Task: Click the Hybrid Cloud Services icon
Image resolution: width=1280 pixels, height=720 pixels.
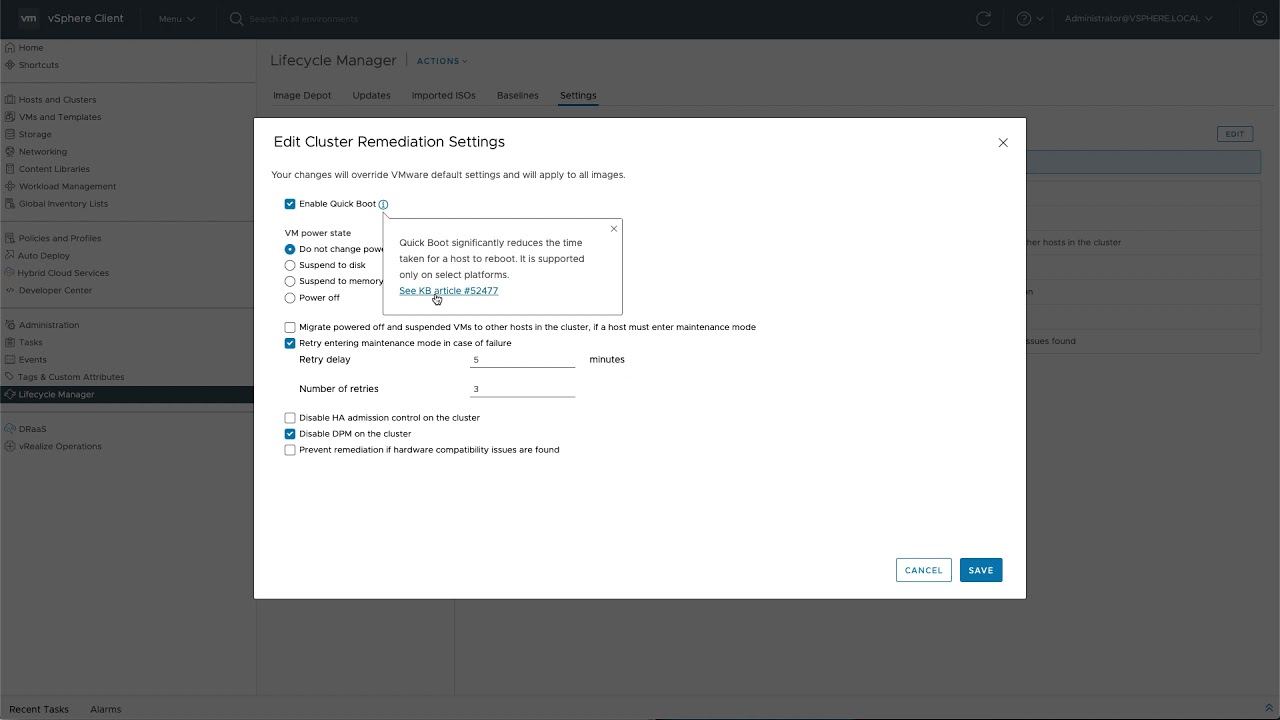Action: (10, 273)
